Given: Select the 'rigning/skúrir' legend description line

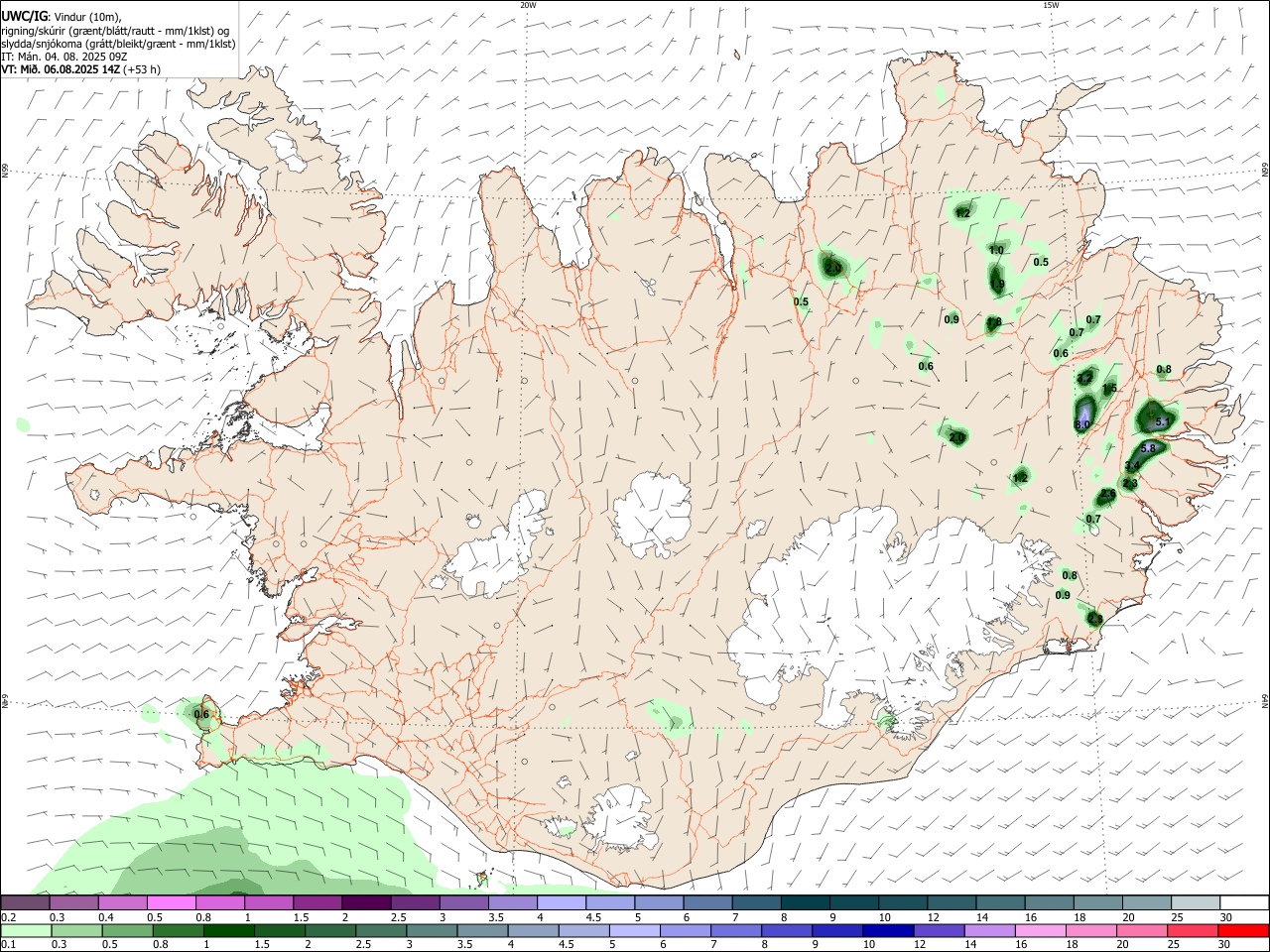Looking at the screenshot, I should 115,30.
